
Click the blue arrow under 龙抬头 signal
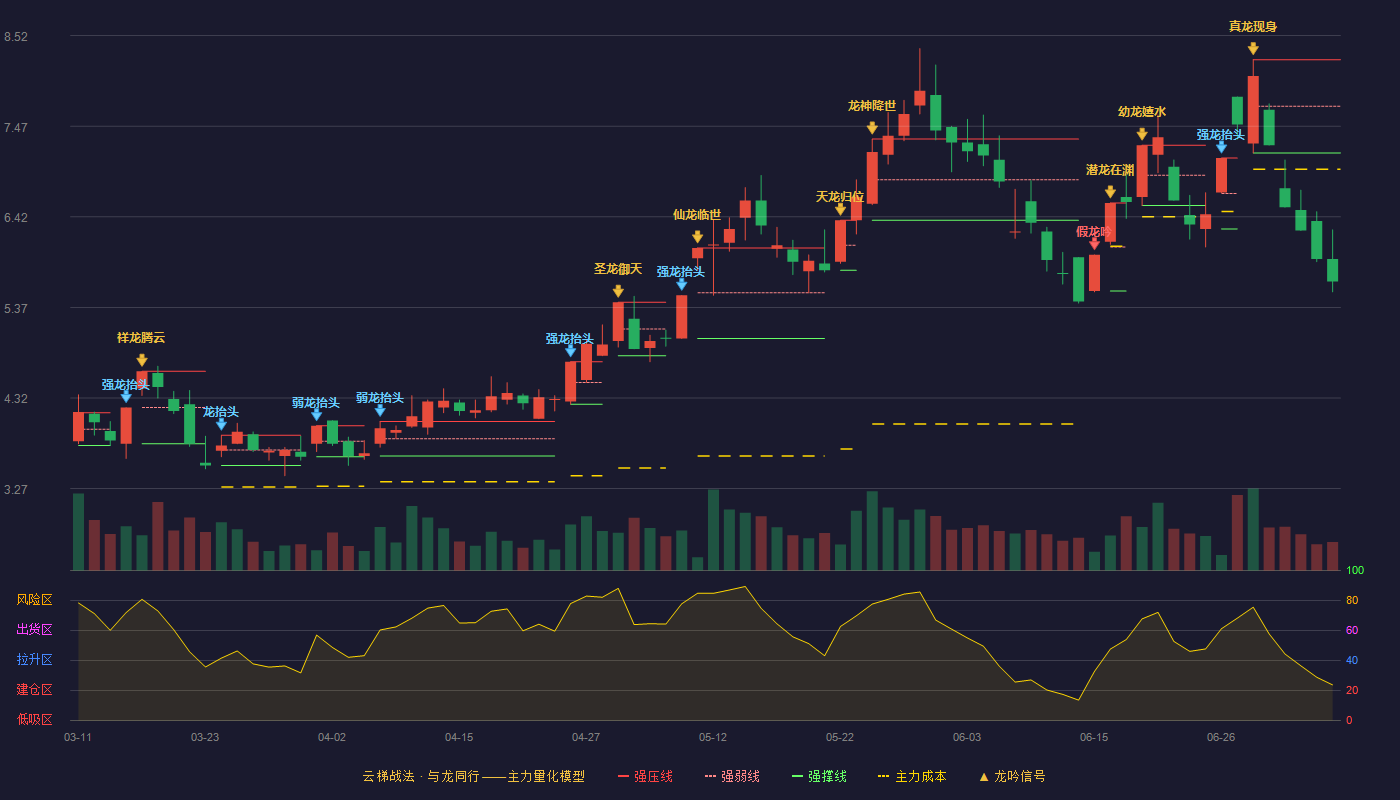pos(221,424)
